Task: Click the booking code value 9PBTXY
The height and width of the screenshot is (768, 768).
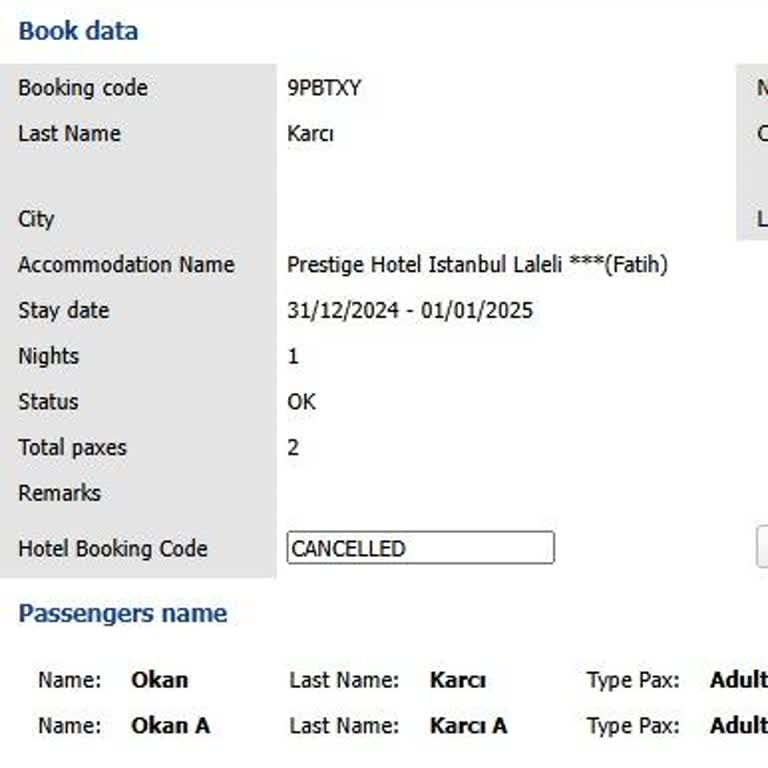Action: point(324,88)
